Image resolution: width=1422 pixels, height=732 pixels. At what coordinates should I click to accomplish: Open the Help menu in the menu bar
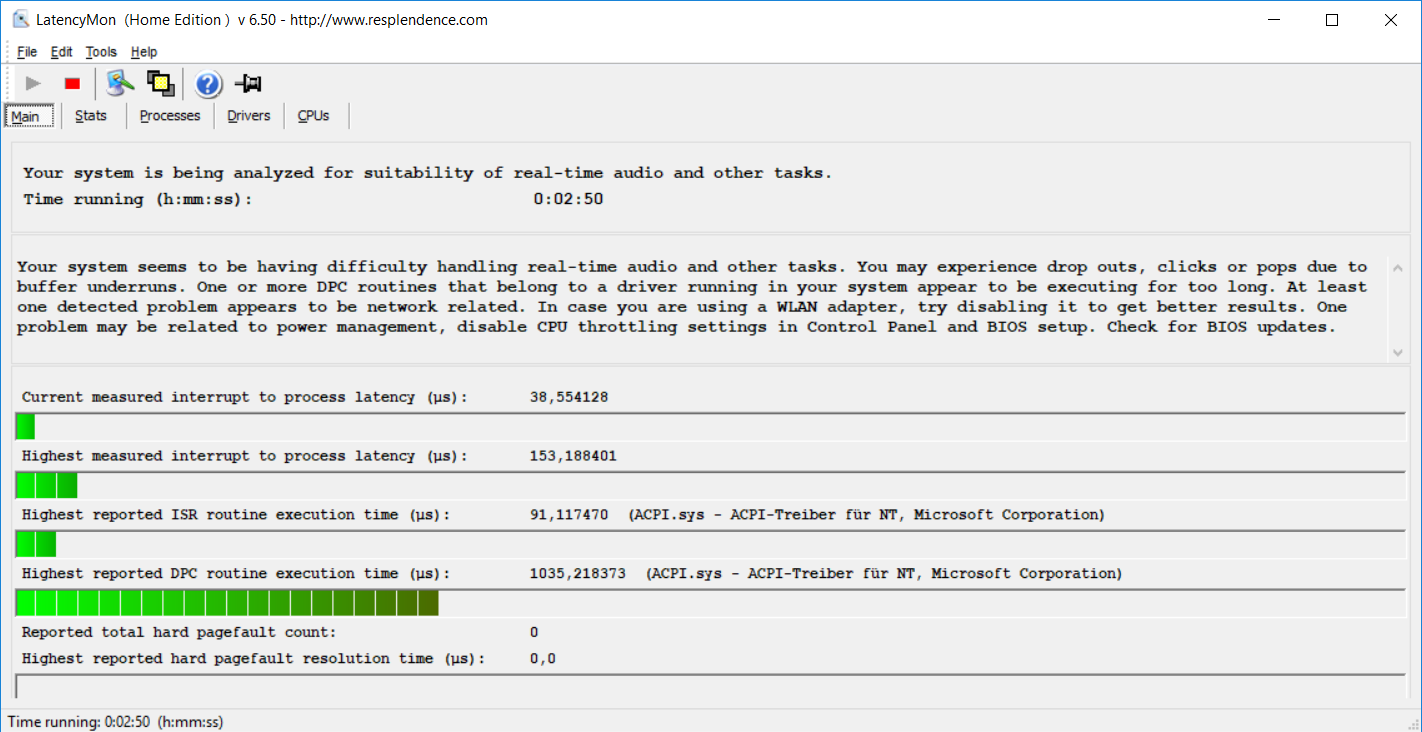point(144,52)
